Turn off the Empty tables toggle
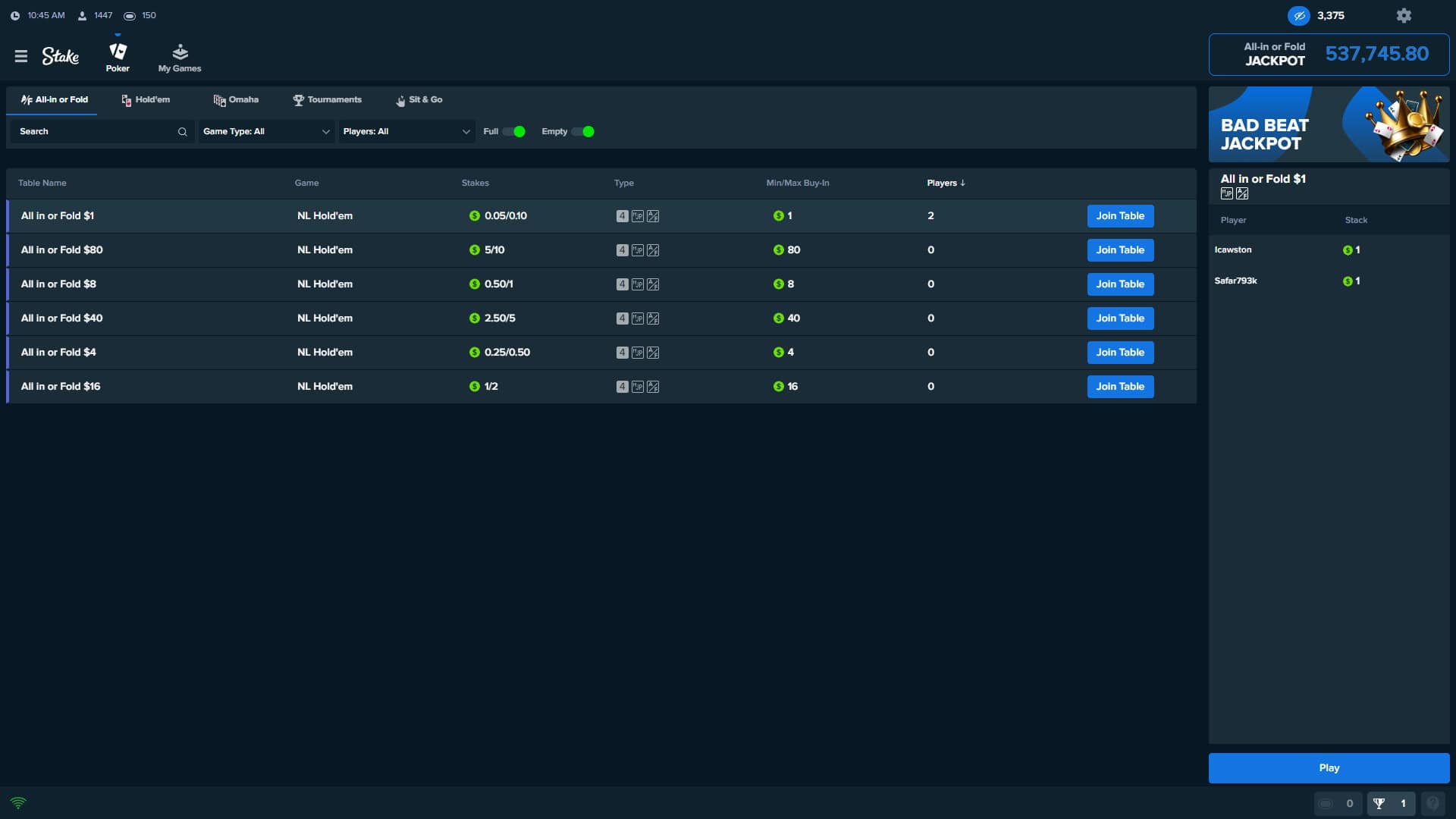Screen dimensions: 1456x819 pos(584,131)
